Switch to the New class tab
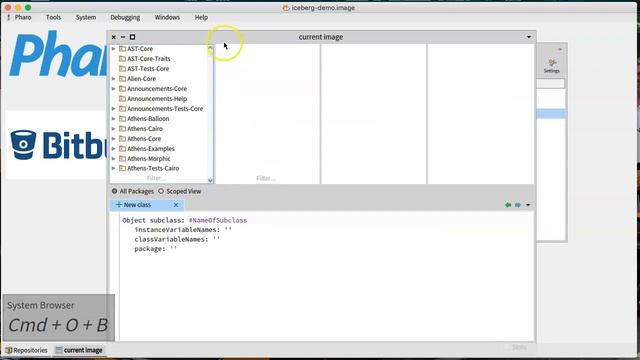The width and height of the screenshot is (640, 360). (146, 204)
